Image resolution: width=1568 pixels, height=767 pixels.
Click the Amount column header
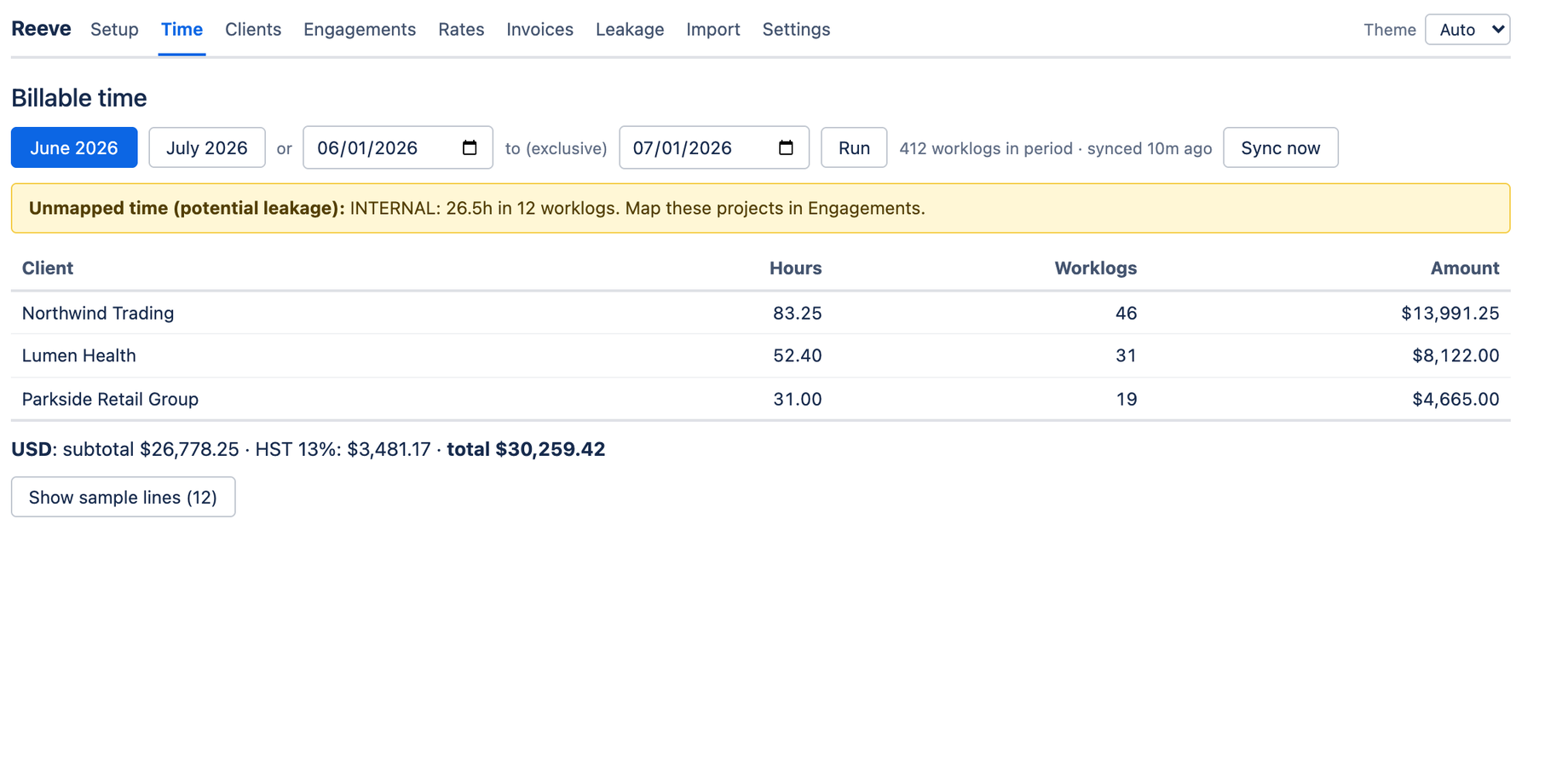click(1464, 268)
